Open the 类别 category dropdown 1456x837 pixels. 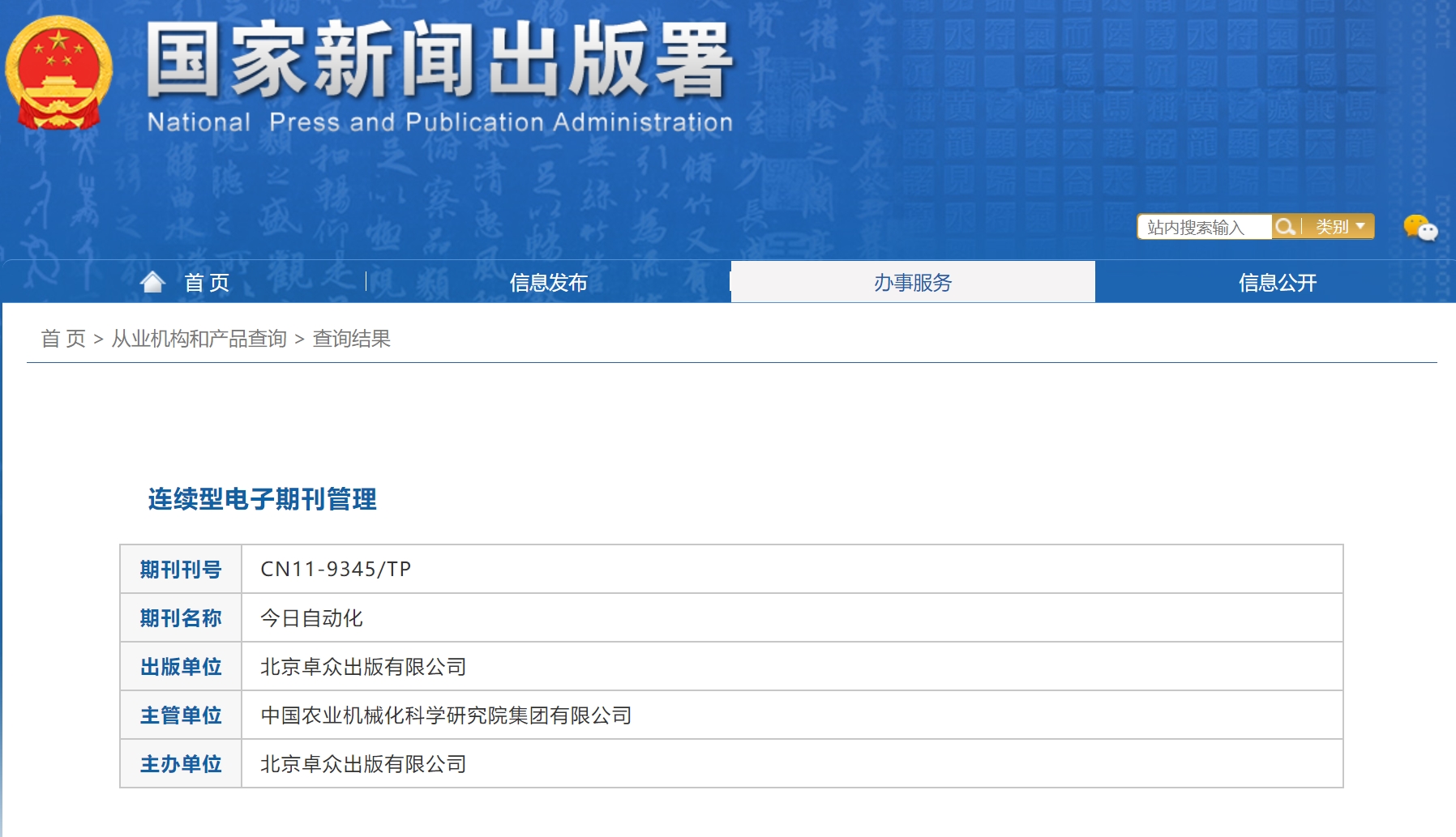1339,227
